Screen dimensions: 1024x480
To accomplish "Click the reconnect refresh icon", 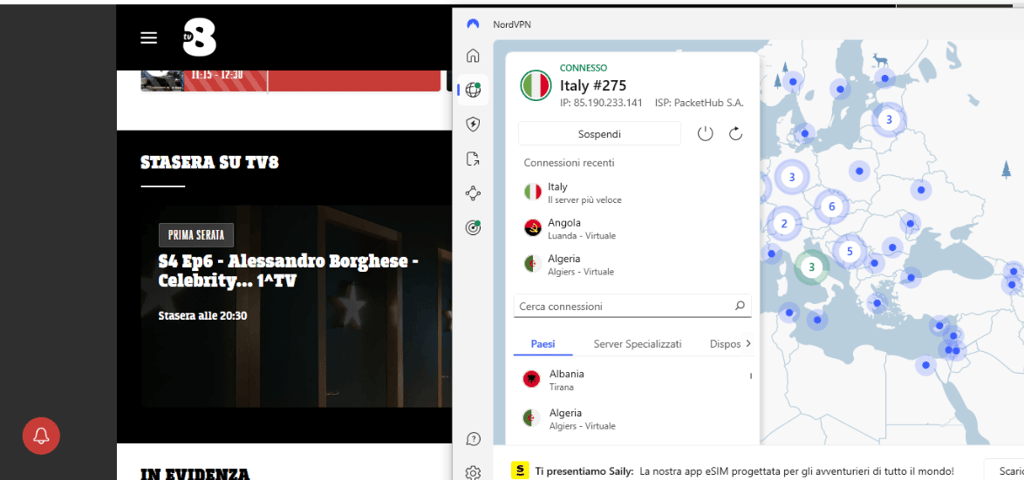I will (x=735, y=134).
